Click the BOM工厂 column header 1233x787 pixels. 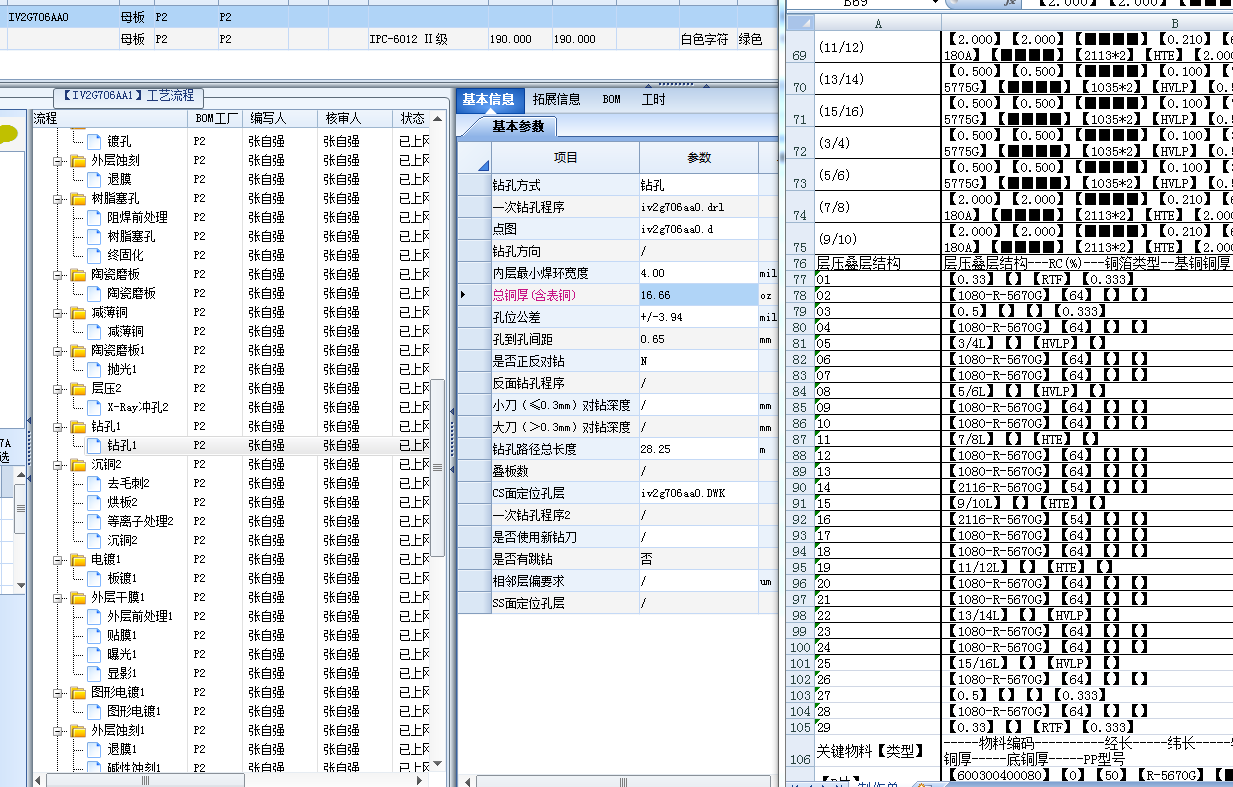pos(215,118)
